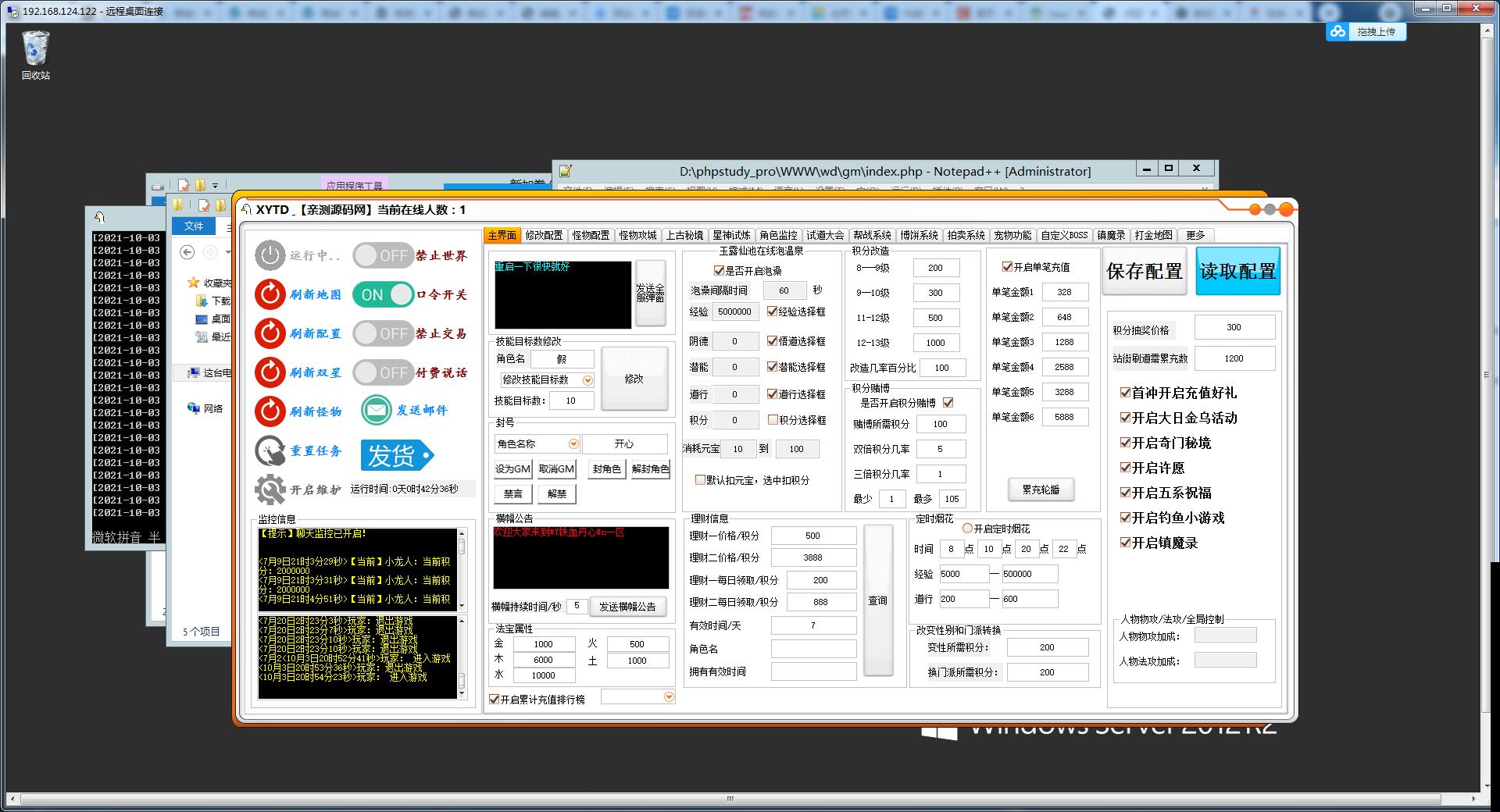Expand the 角色名称 combo box

(573, 443)
